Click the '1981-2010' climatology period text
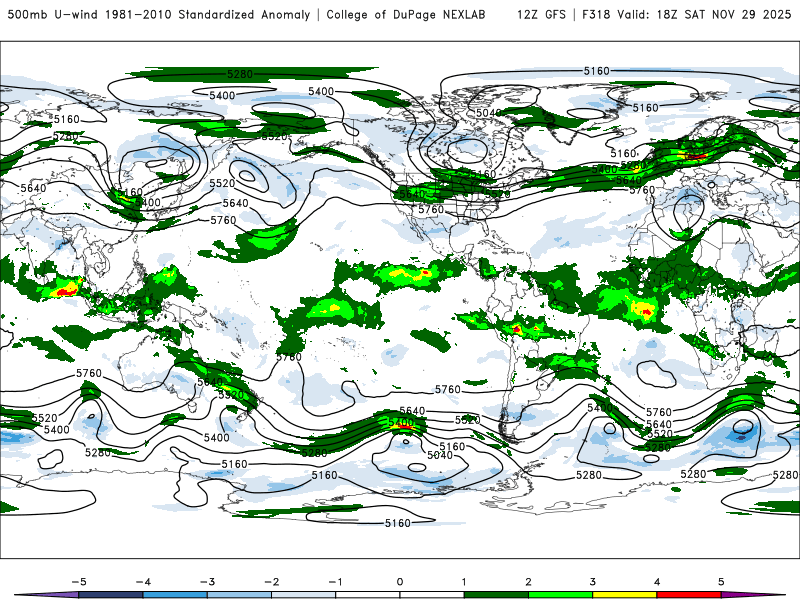The width and height of the screenshot is (800, 600). (x=138, y=14)
